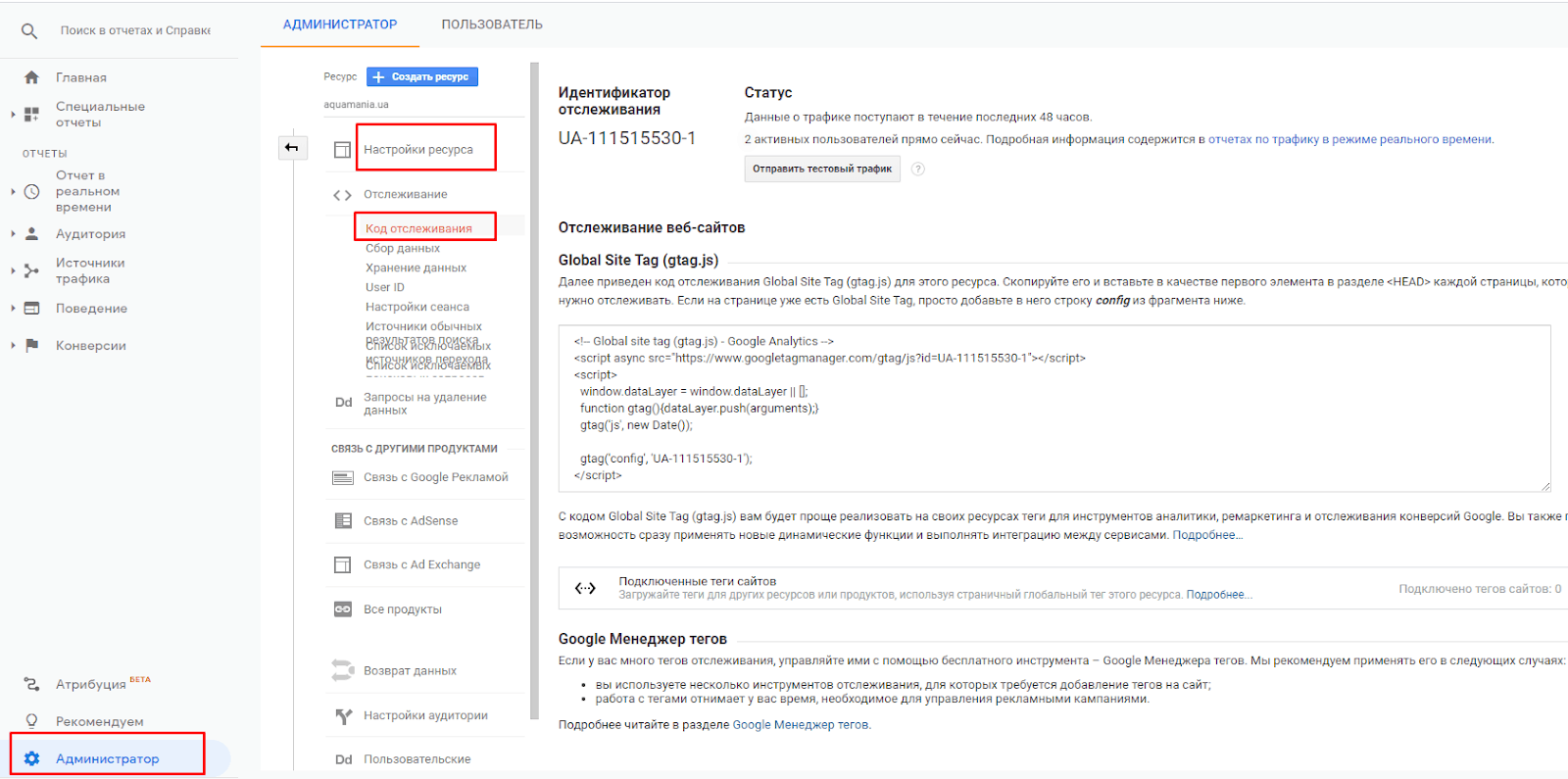
Task: Click the Google Рекламой link icon
Action: click(343, 478)
